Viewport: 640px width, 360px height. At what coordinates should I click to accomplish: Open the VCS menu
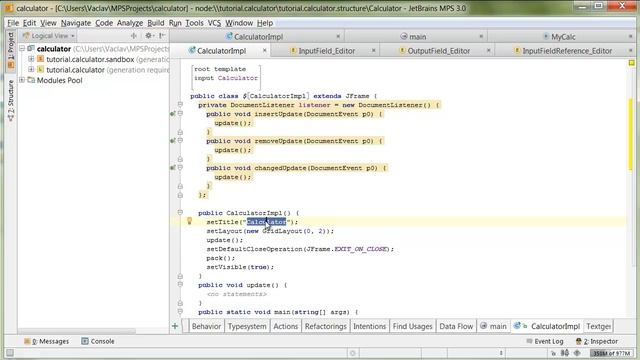click(x=214, y=23)
